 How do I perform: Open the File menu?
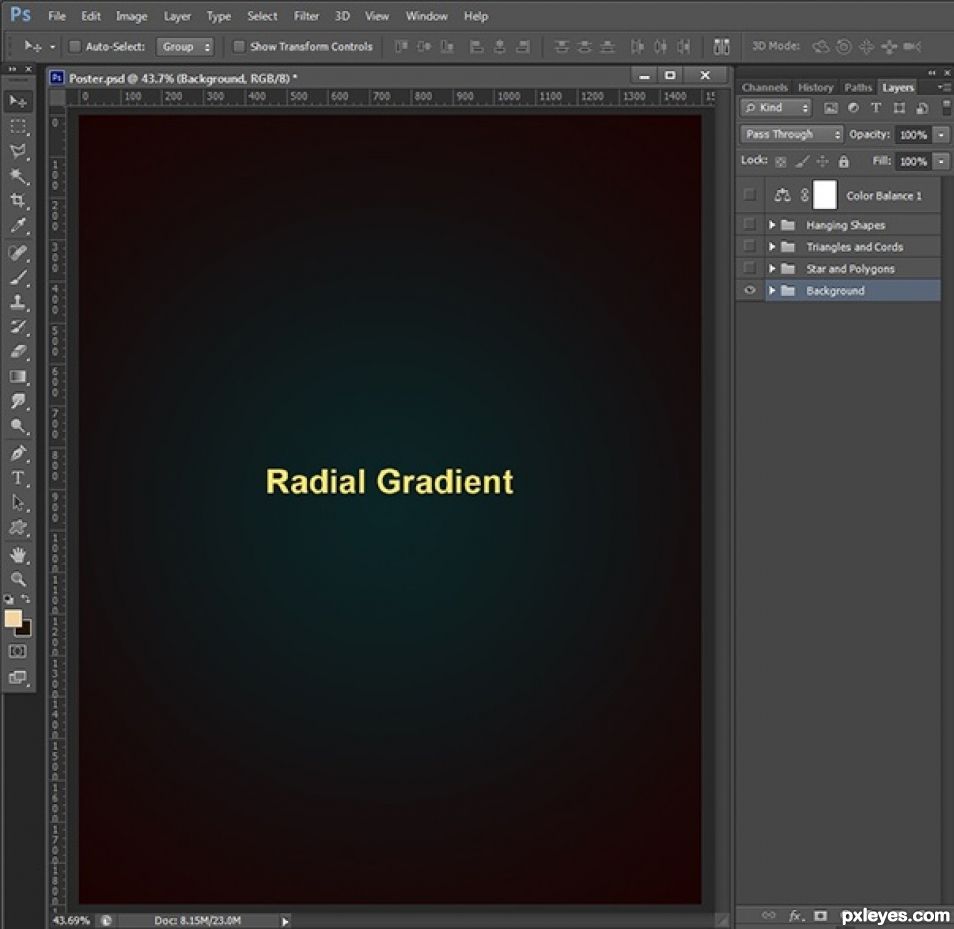(57, 16)
